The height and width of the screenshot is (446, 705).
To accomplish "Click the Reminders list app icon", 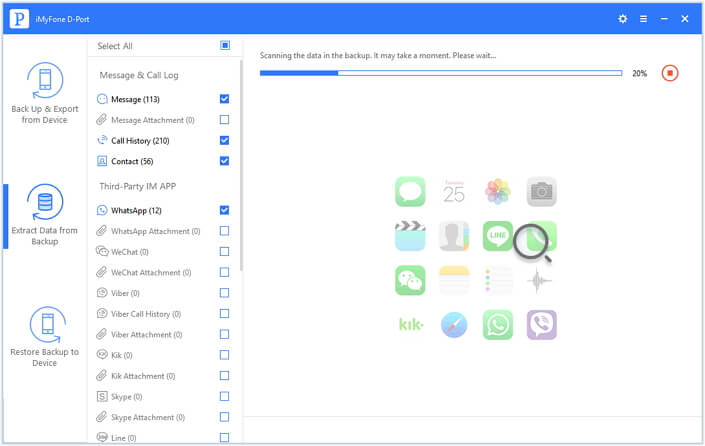I will (498, 280).
